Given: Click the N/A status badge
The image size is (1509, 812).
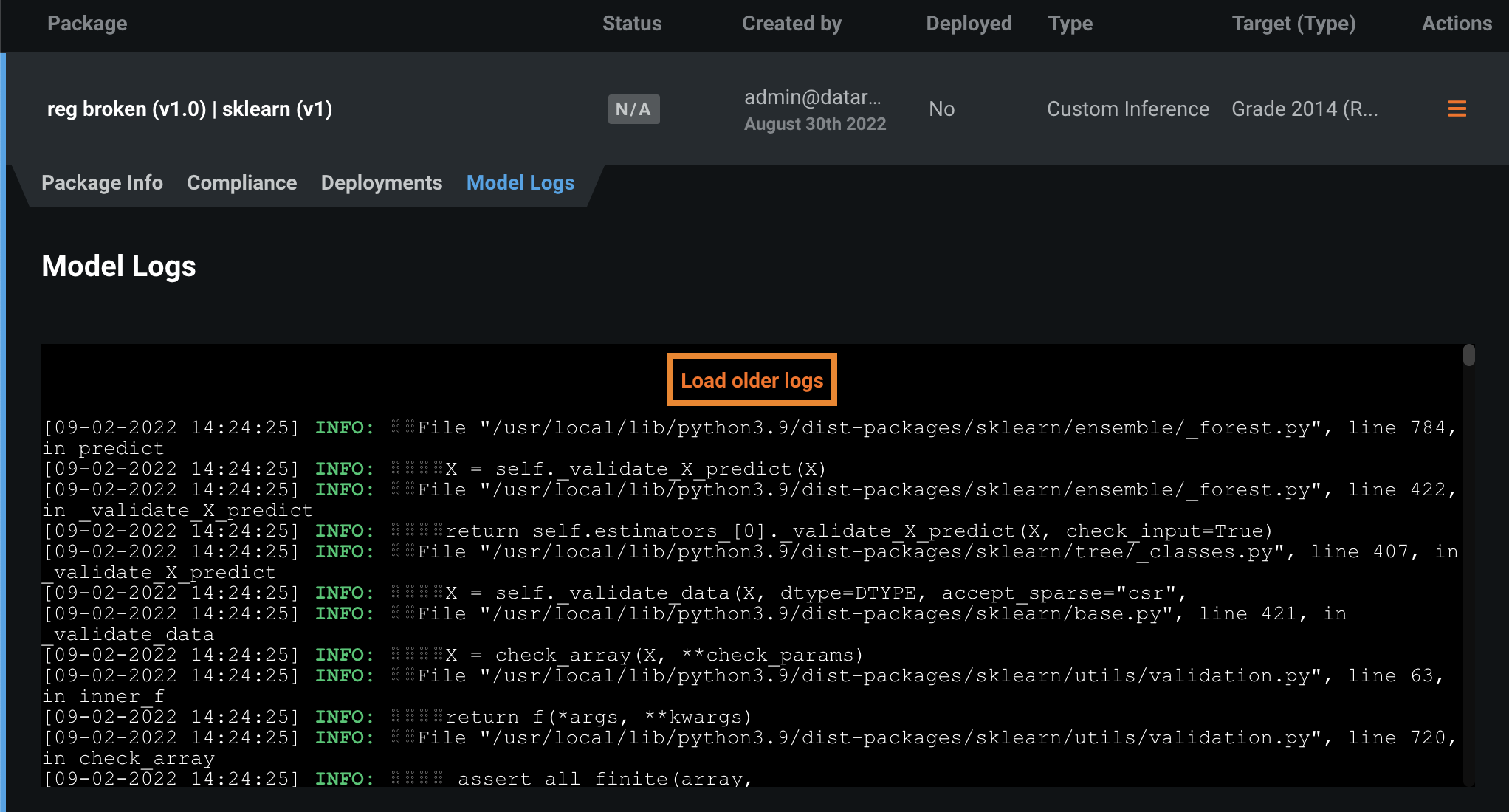Looking at the screenshot, I should 633,109.
